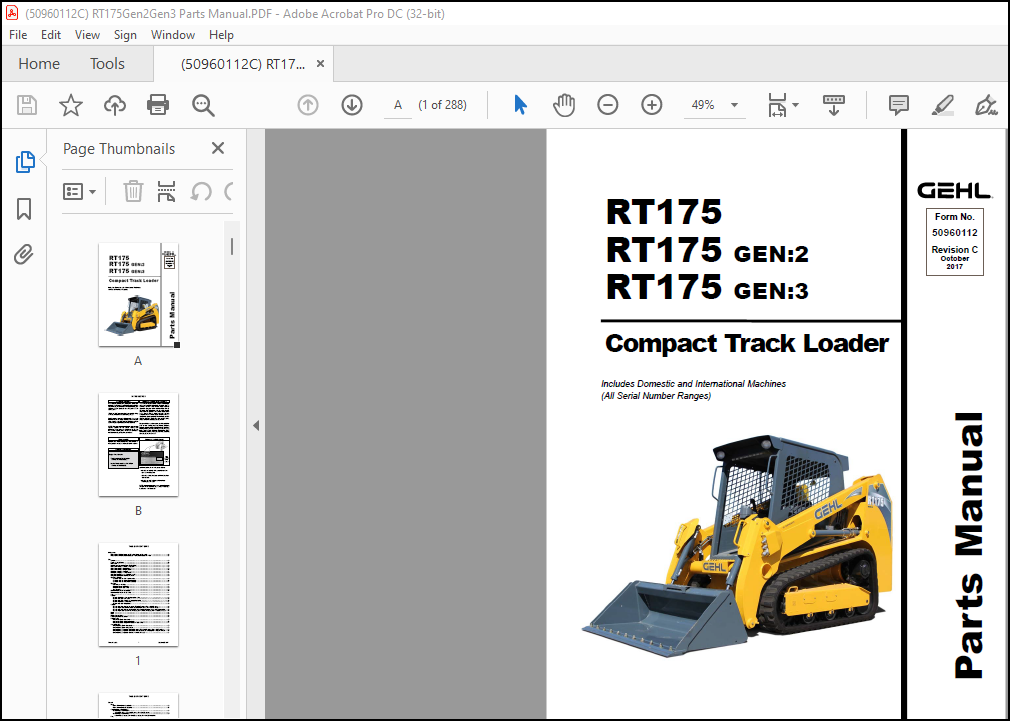The width and height of the screenshot is (1010, 721).
Task: Activate the Hand pan tool
Action: (564, 104)
